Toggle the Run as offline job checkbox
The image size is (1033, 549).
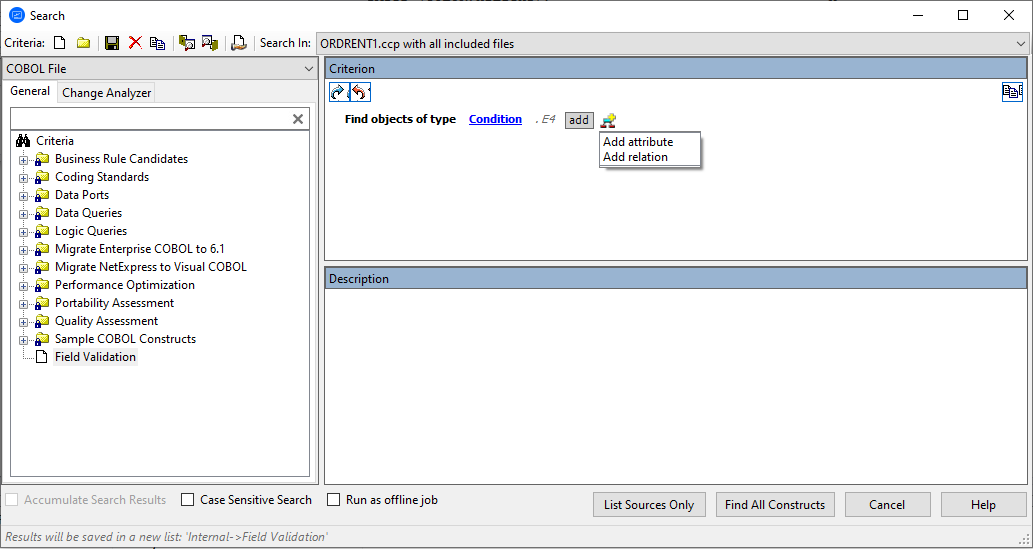point(334,500)
